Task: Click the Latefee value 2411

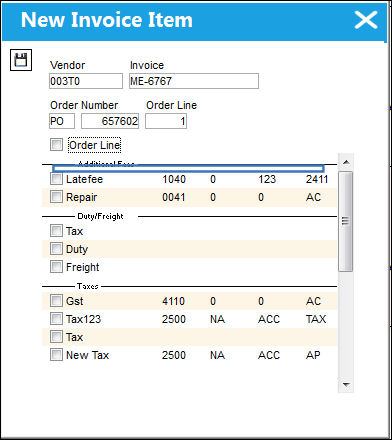Action: click(x=317, y=179)
